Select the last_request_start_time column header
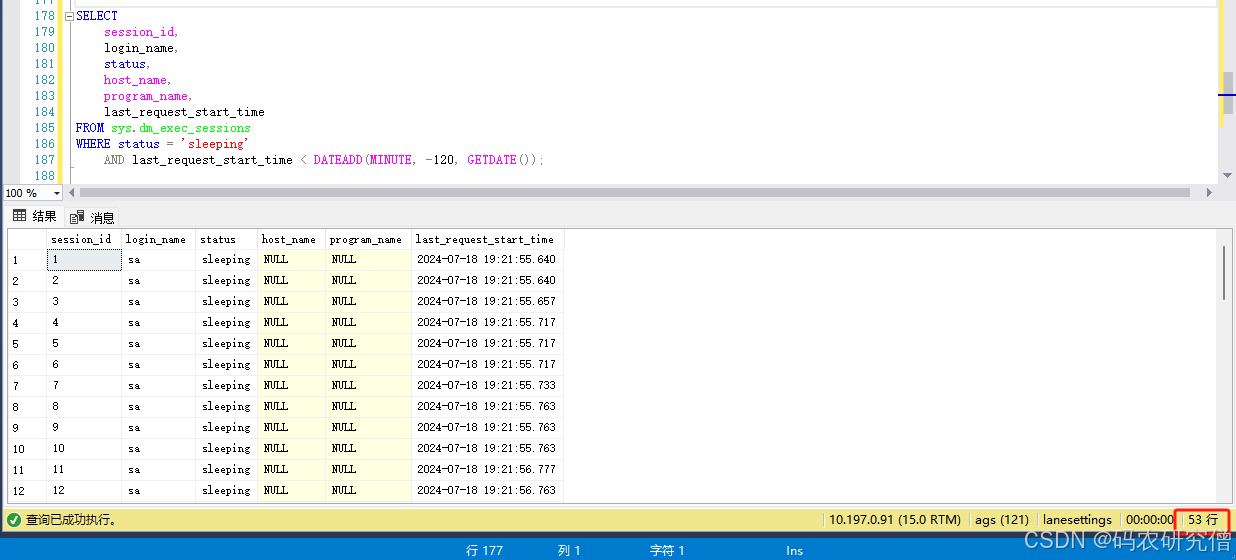This screenshot has height=560, width=1236. (488, 239)
